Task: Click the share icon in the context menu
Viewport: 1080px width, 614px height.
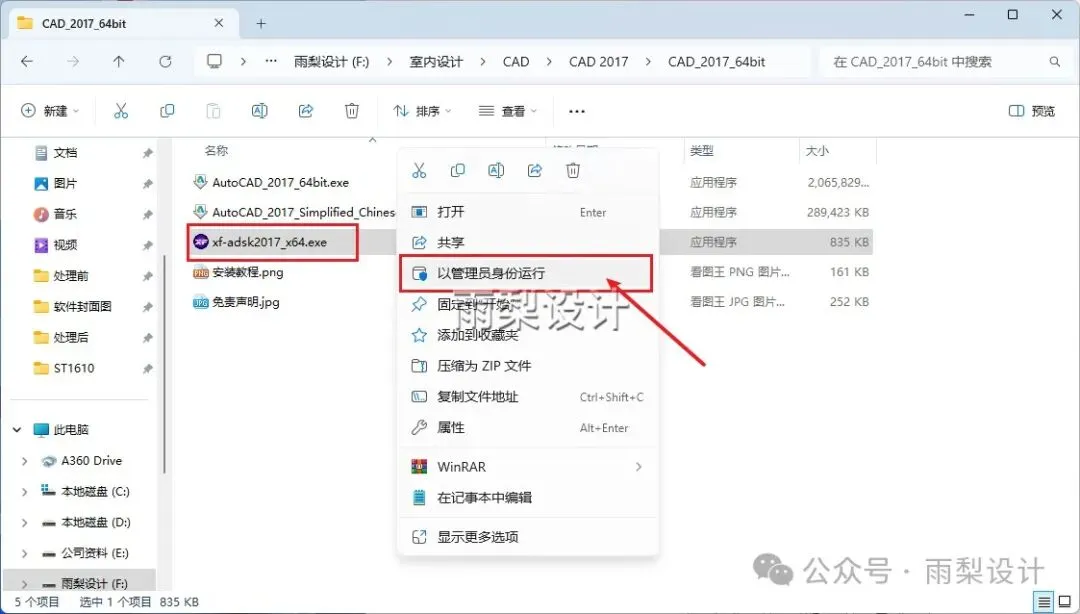Action: point(534,170)
